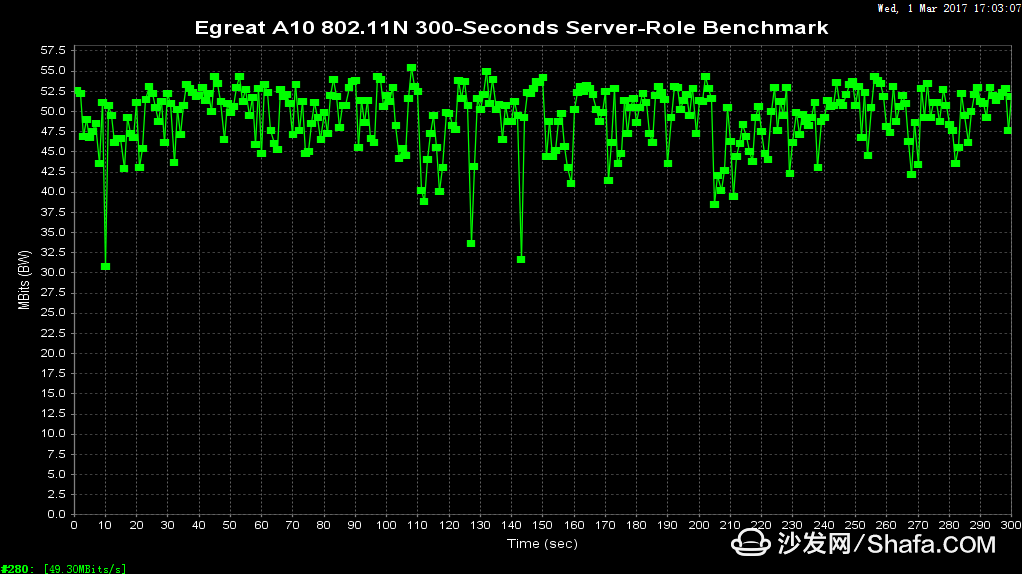Click the status readout '#280: [49.30MBits/s]'
Image resolution: width=1022 pixels, height=574 pixels.
point(63,569)
